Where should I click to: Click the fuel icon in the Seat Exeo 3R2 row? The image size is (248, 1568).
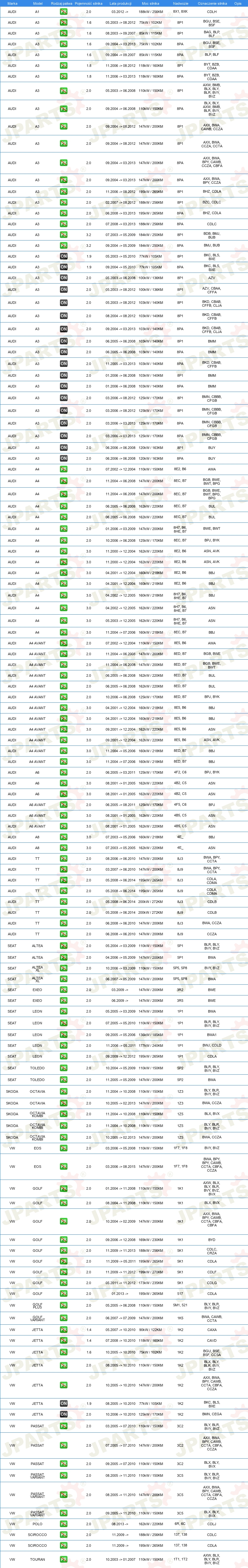63,990
